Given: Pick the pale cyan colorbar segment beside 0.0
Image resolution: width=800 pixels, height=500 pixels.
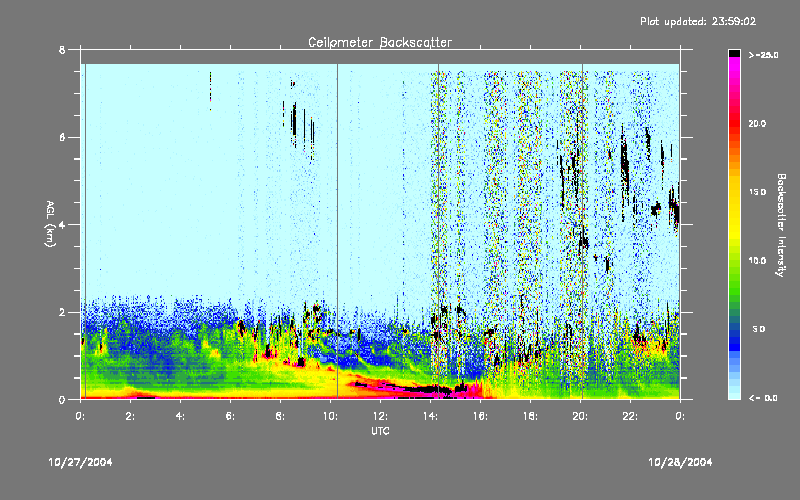Looking at the screenshot, I should [734, 394].
